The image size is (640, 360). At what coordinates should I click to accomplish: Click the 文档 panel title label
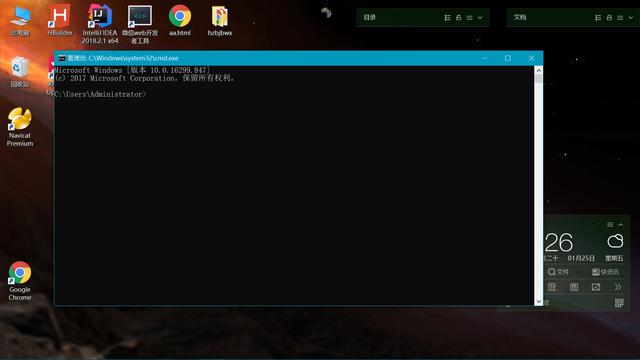click(520, 18)
